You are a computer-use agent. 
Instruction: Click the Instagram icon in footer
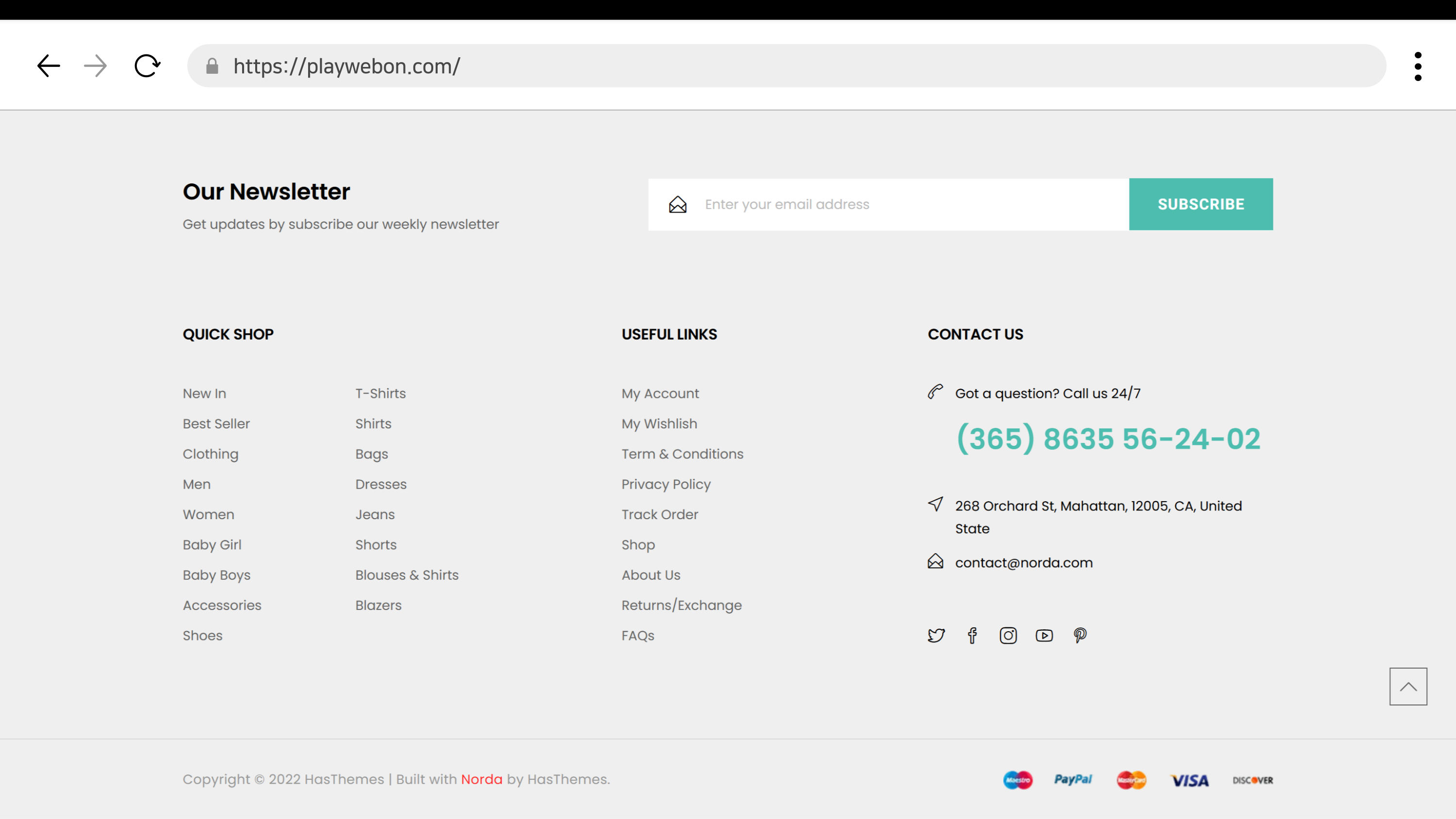pos(1008,635)
